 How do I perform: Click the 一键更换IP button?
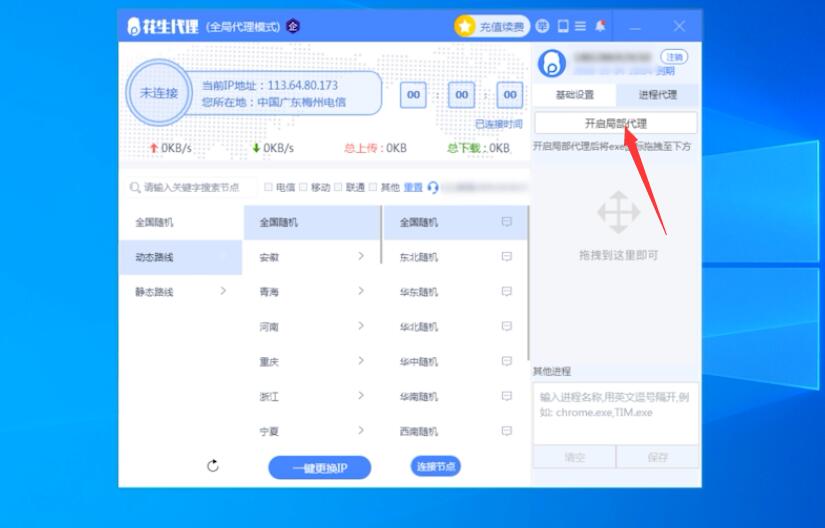319,467
